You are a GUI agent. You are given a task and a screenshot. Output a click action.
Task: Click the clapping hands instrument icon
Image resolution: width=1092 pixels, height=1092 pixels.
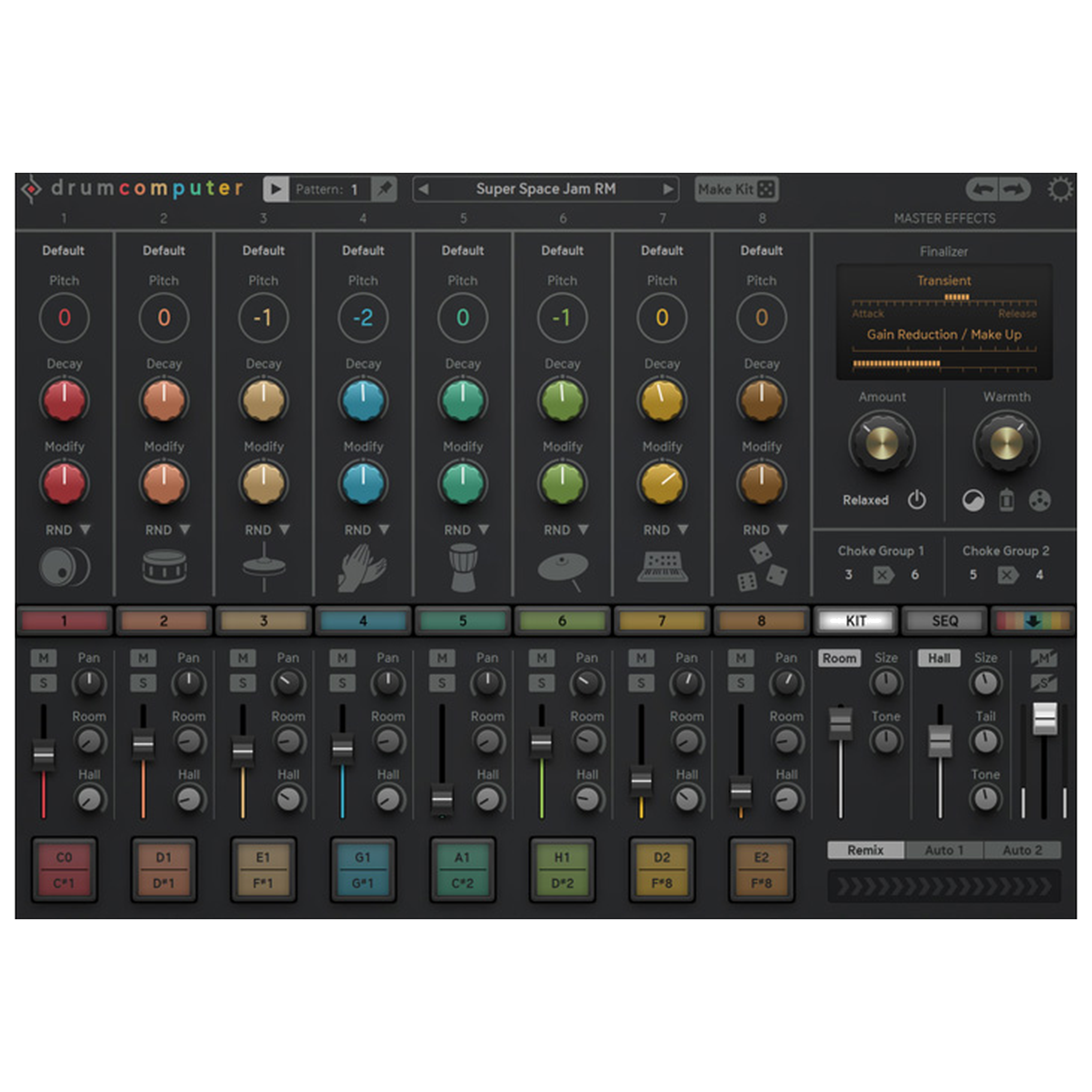pos(362,567)
